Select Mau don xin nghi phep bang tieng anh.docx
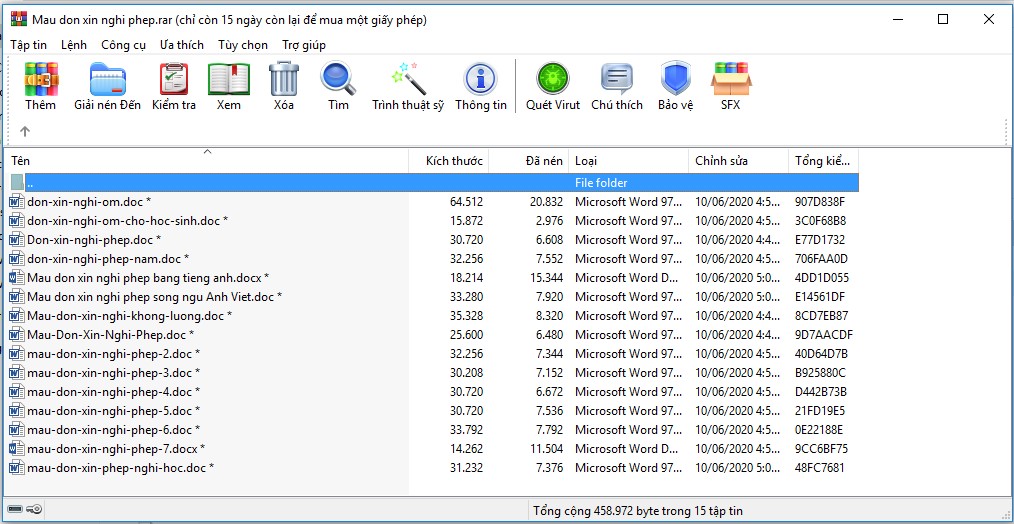Viewport: 1014px width, 524px height. (434, 278)
